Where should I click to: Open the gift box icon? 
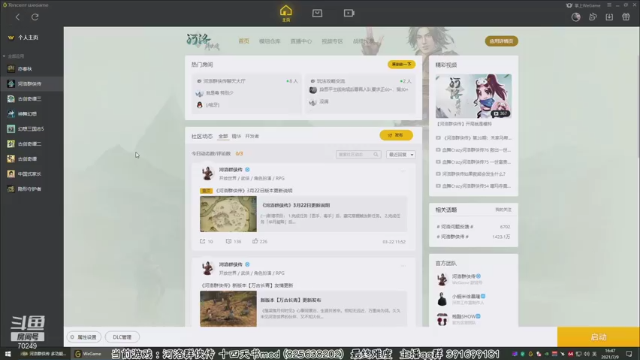(x=626, y=17)
